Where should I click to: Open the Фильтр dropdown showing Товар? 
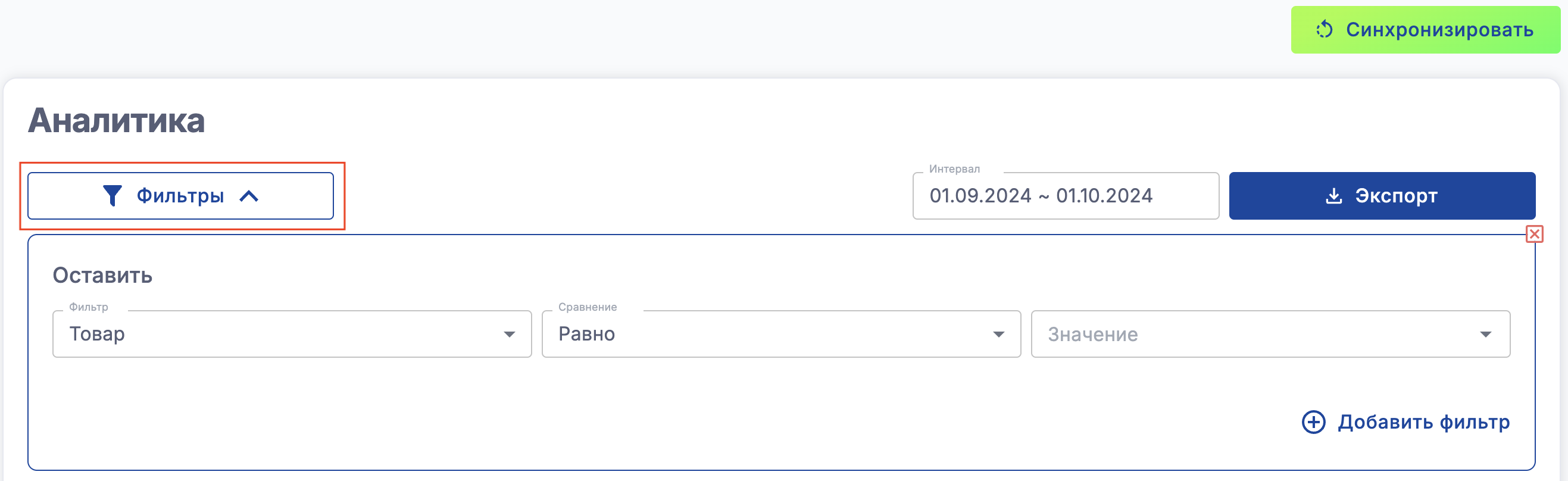[280, 333]
